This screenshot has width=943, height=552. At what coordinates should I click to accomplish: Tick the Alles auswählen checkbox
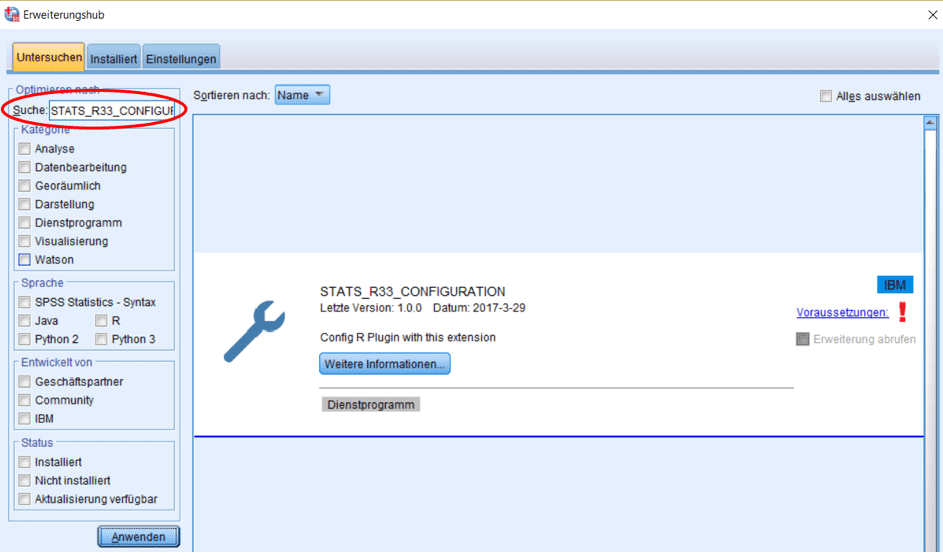(826, 97)
